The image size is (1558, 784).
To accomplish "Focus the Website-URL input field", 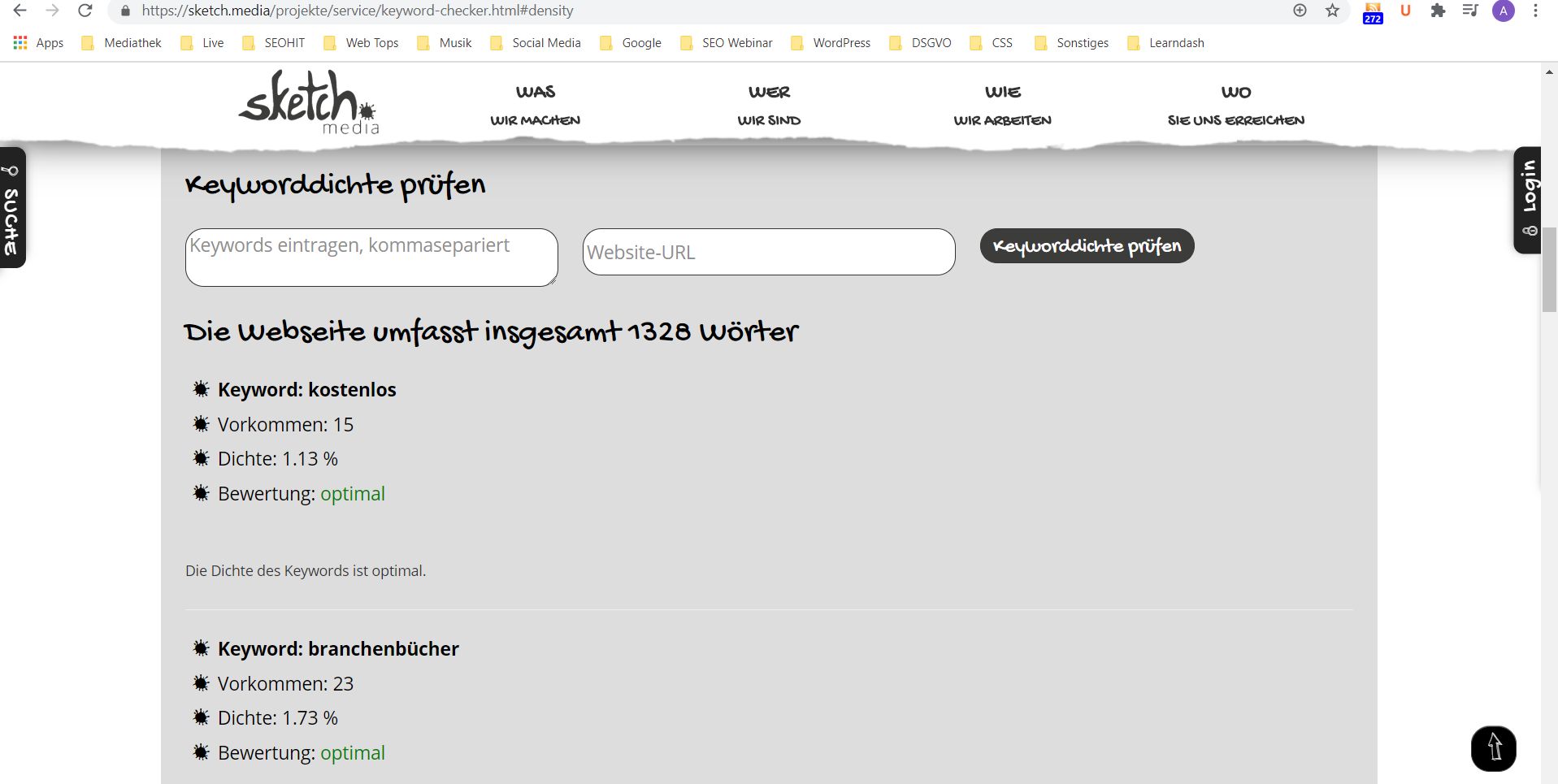I will point(768,252).
